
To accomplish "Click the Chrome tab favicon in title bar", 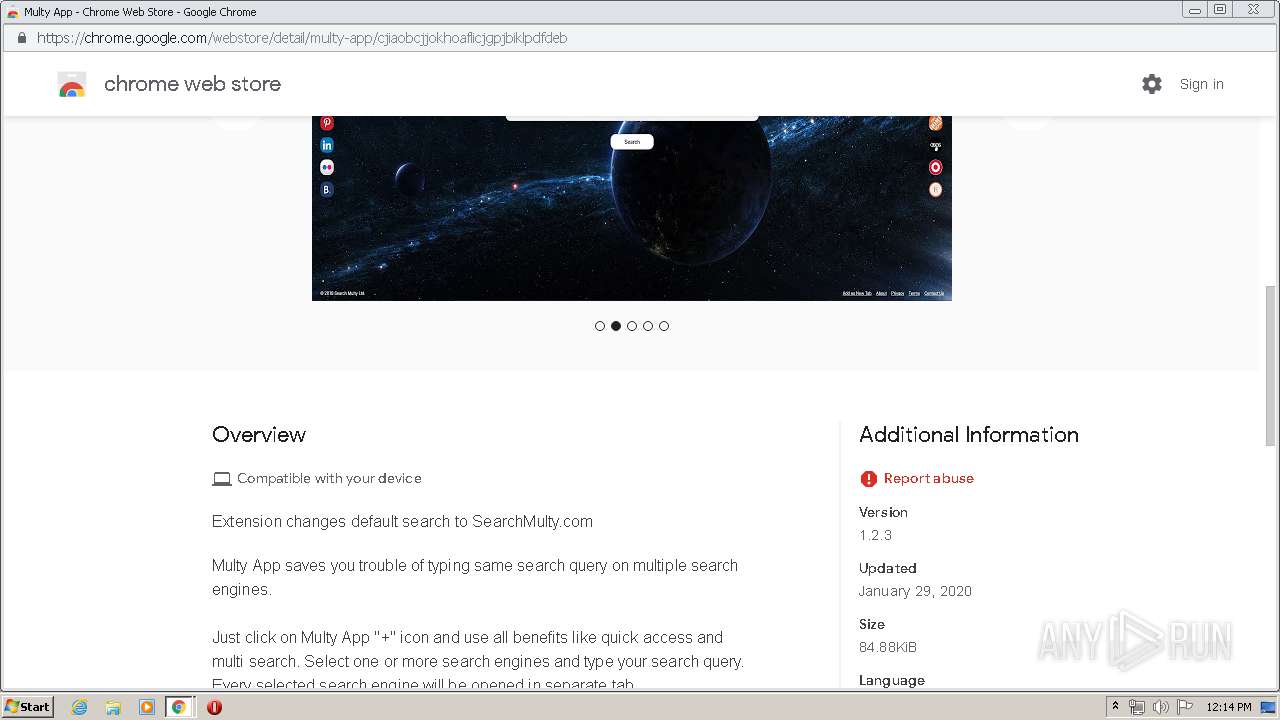I will point(12,12).
